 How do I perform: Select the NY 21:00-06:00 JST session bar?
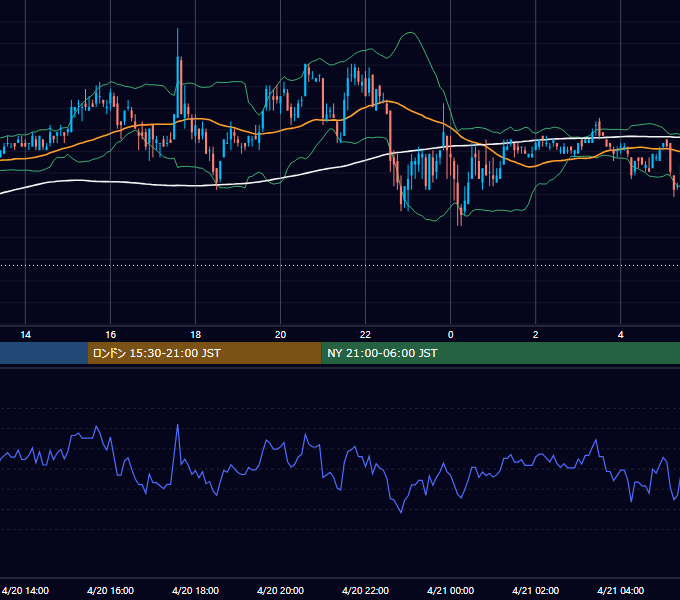(500, 353)
